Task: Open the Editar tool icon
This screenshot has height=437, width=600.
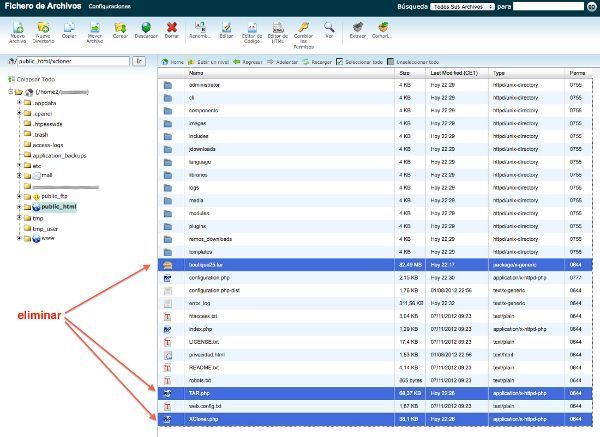Action: pyautogui.click(x=226, y=28)
